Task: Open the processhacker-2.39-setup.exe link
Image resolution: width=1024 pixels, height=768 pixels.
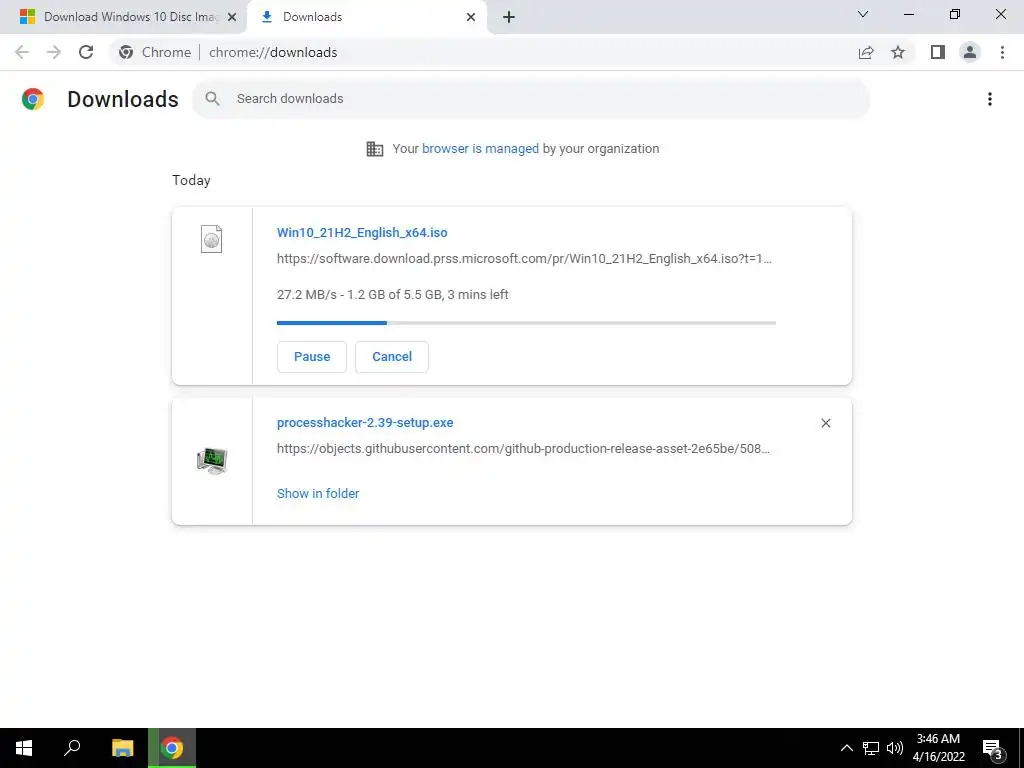Action: coord(365,423)
